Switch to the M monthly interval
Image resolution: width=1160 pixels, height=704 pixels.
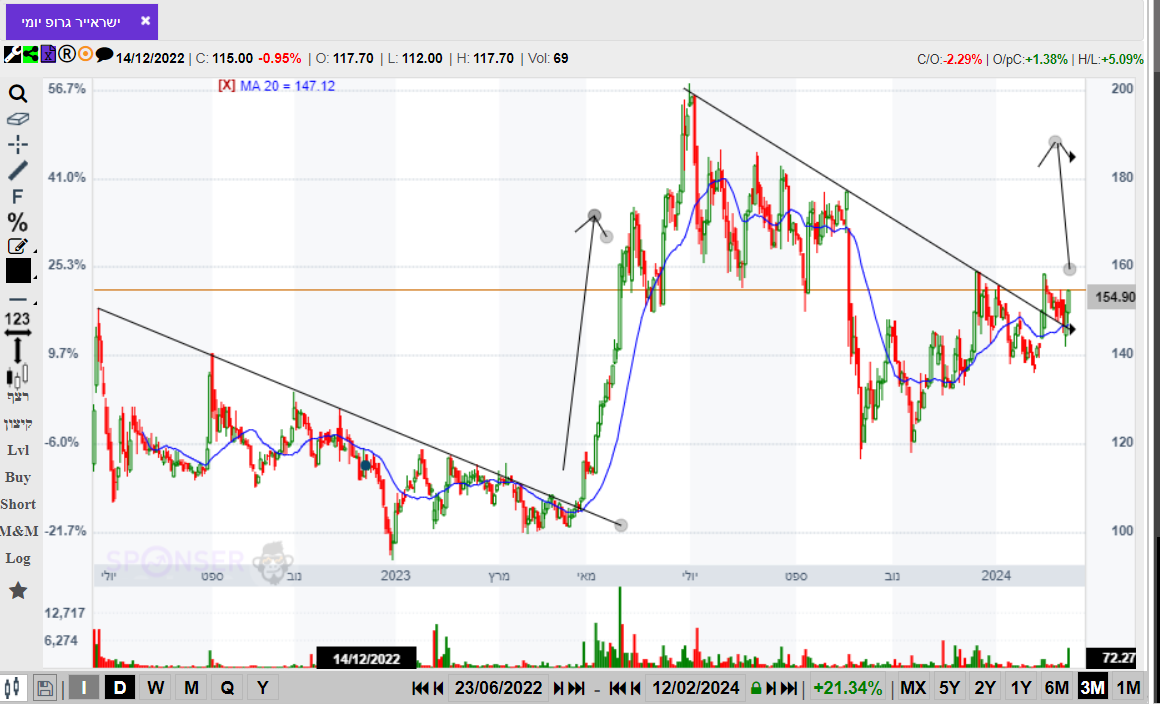pyautogui.click(x=192, y=687)
